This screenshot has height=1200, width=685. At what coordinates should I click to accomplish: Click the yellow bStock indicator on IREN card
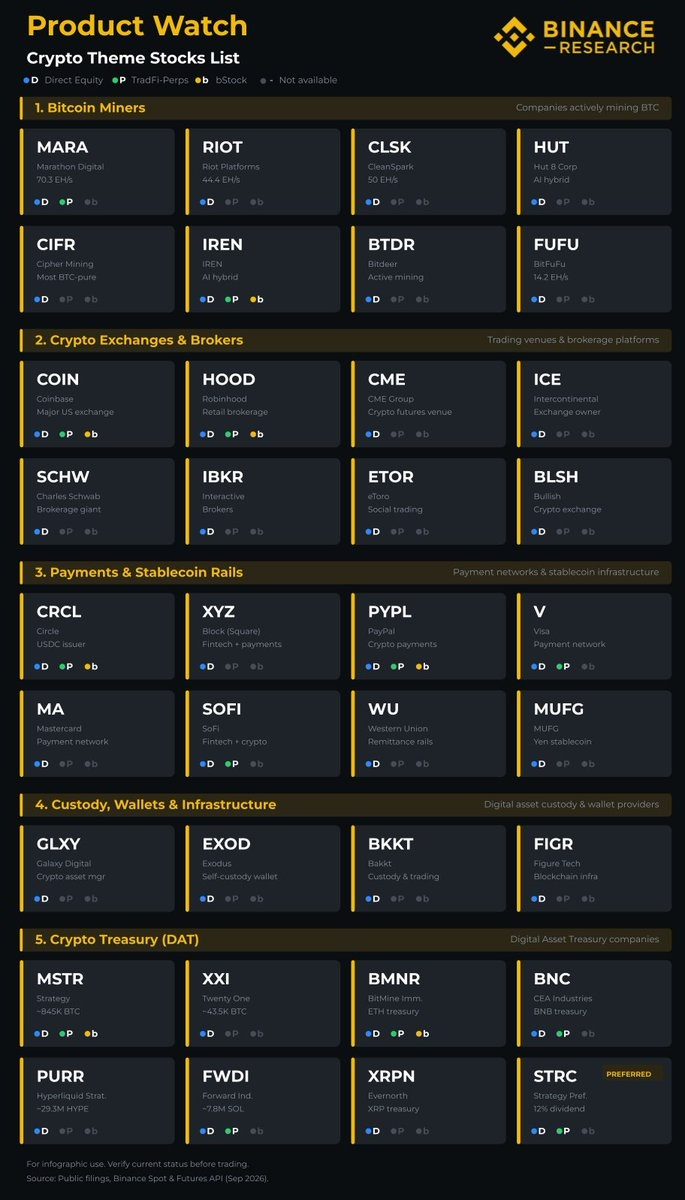256,299
